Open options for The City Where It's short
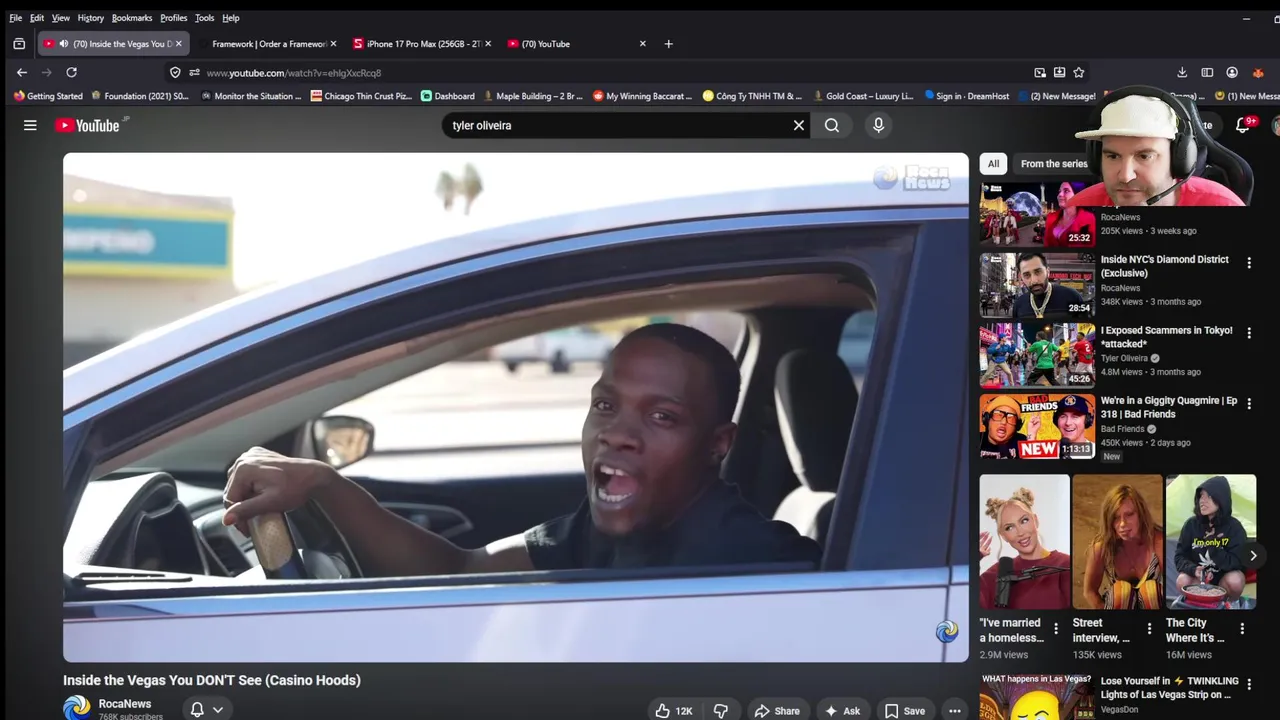The image size is (1280, 720). pyautogui.click(x=1242, y=629)
